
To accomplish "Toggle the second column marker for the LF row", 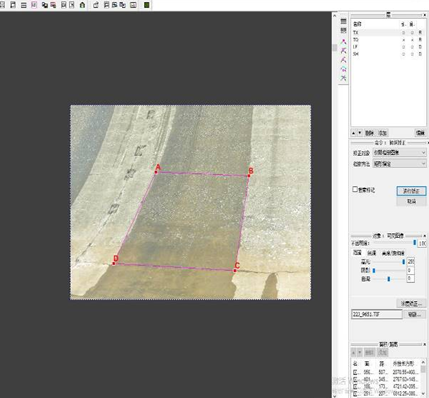I will pyautogui.click(x=412, y=47).
